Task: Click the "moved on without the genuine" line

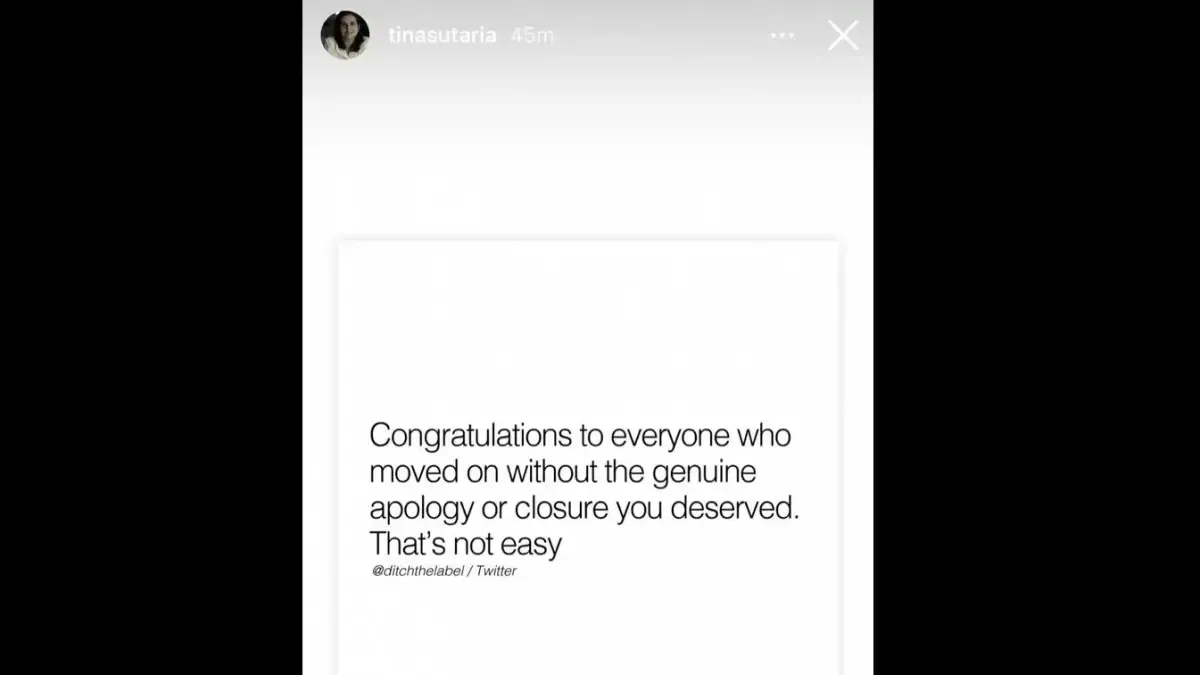Action: point(563,472)
